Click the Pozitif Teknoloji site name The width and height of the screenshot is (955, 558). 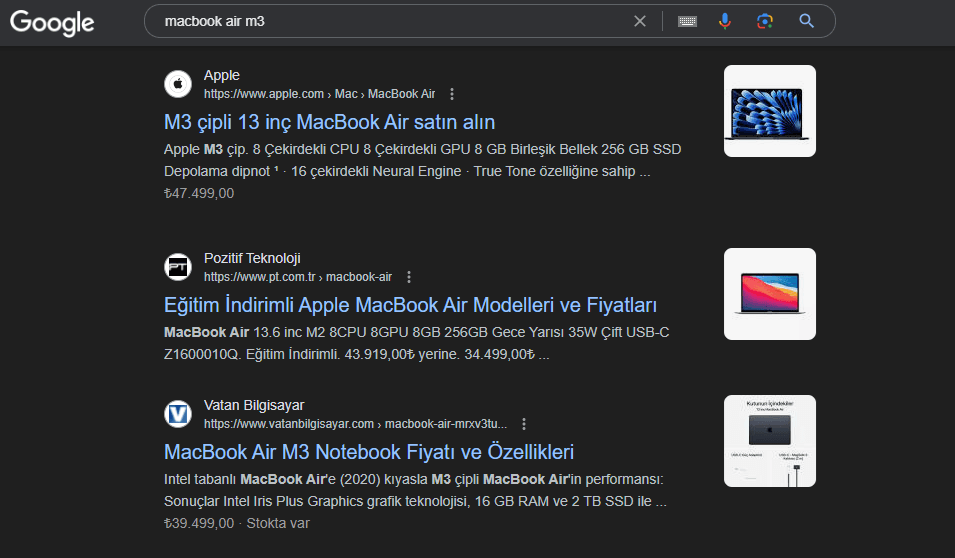pos(252,258)
